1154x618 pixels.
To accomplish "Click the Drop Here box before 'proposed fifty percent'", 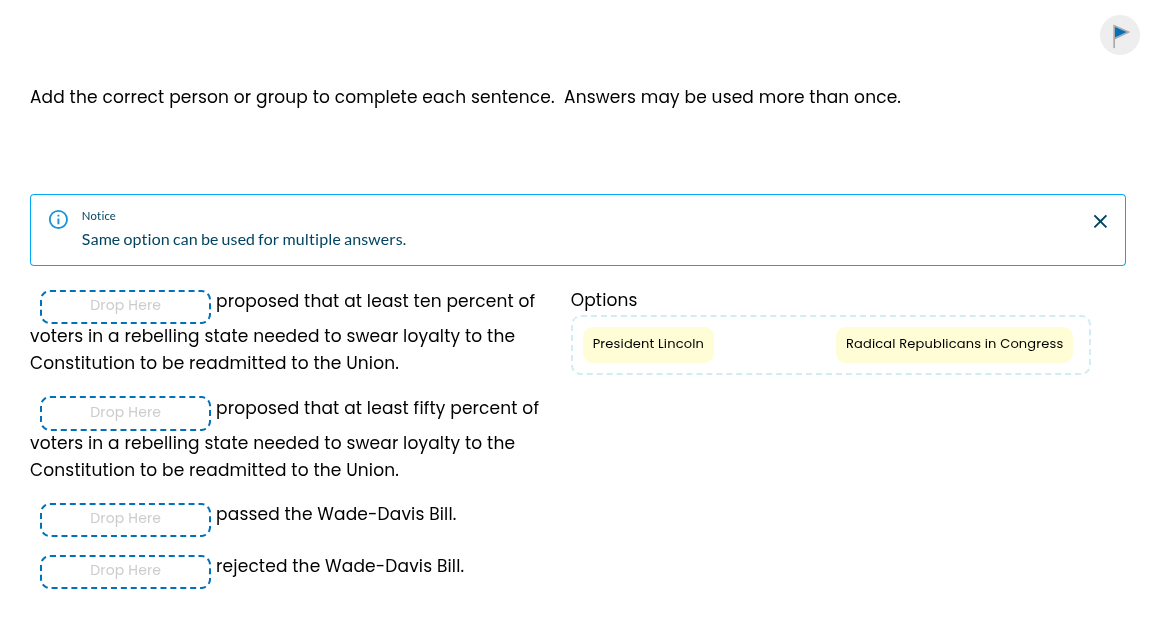I will click(x=125, y=412).
